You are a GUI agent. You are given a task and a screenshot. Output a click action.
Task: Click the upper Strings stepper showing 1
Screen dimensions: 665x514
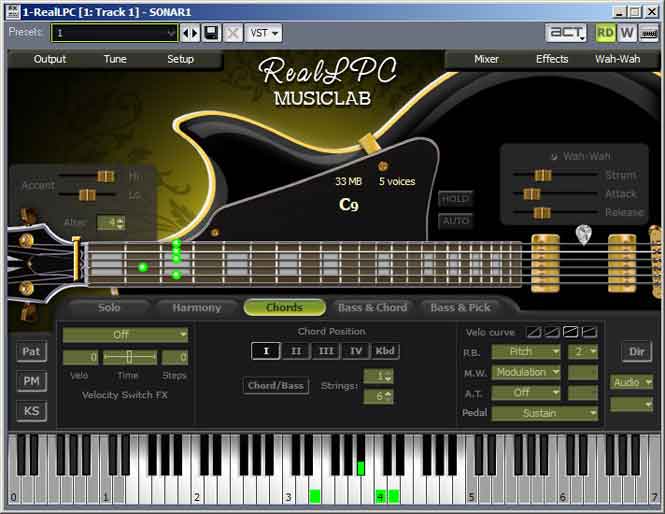(378, 376)
